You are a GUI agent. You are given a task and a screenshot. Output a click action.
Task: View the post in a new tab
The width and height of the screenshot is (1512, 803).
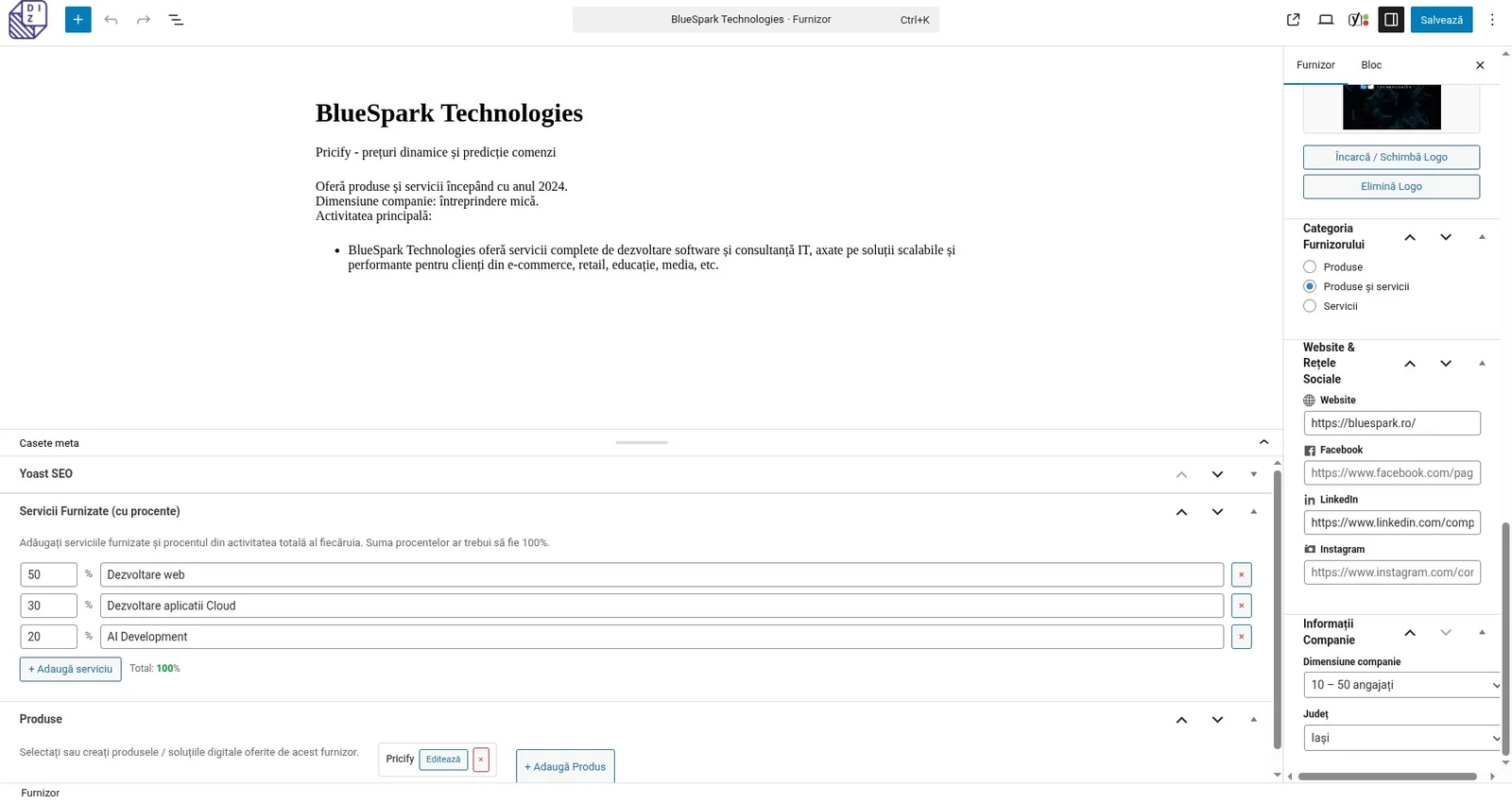1294,20
